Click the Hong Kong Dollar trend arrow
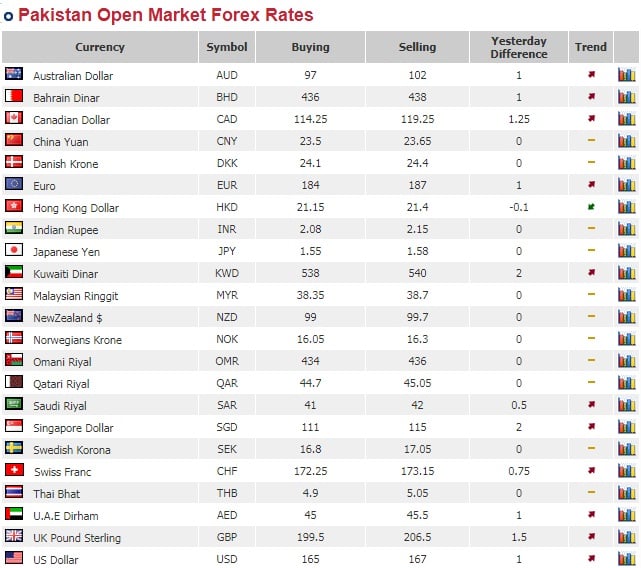641x568 pixels. (591, 207)
